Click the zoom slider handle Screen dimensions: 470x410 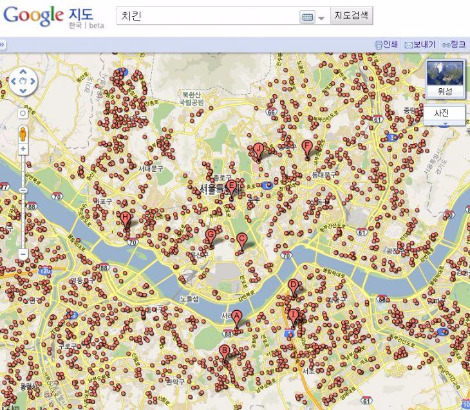coord(23,190)
